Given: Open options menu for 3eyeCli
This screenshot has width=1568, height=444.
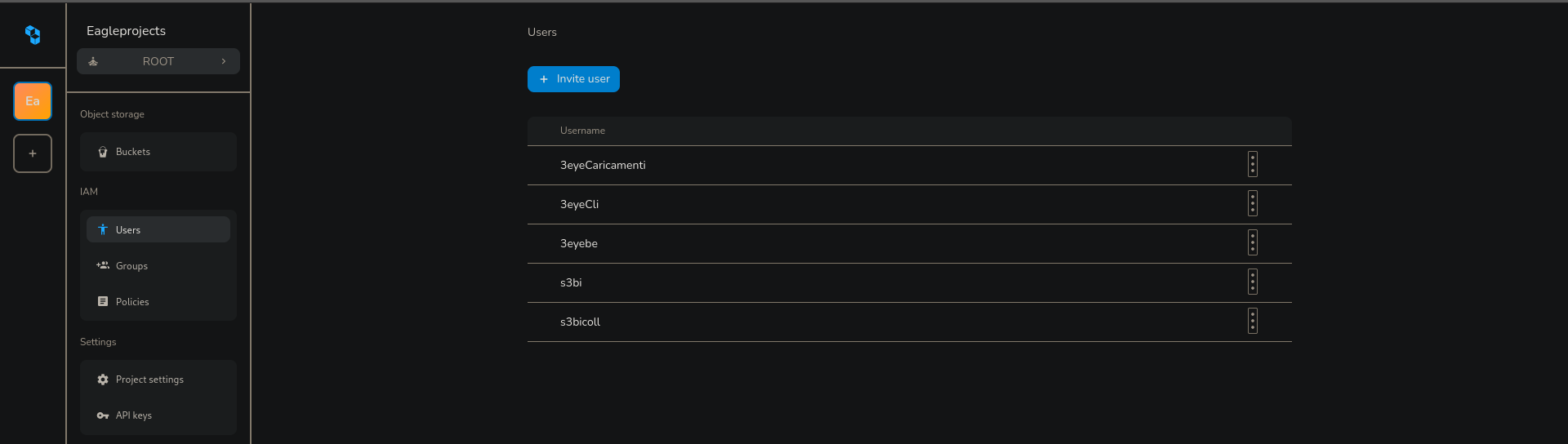Looking at the screenshot, I should [1252, 204].
